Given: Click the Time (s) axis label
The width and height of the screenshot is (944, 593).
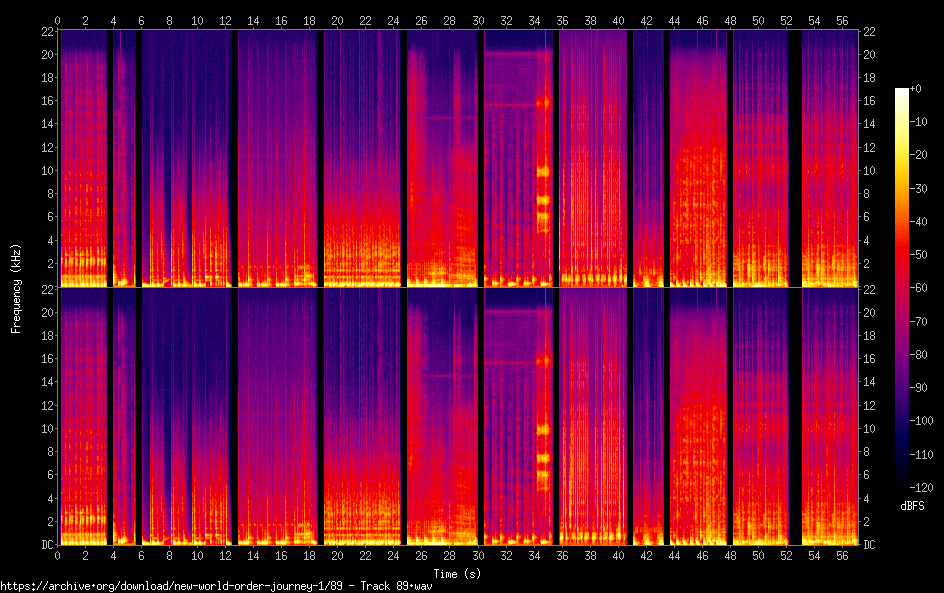Looking at the screenshot, I should pyautogui.click(x=456, y=573).
